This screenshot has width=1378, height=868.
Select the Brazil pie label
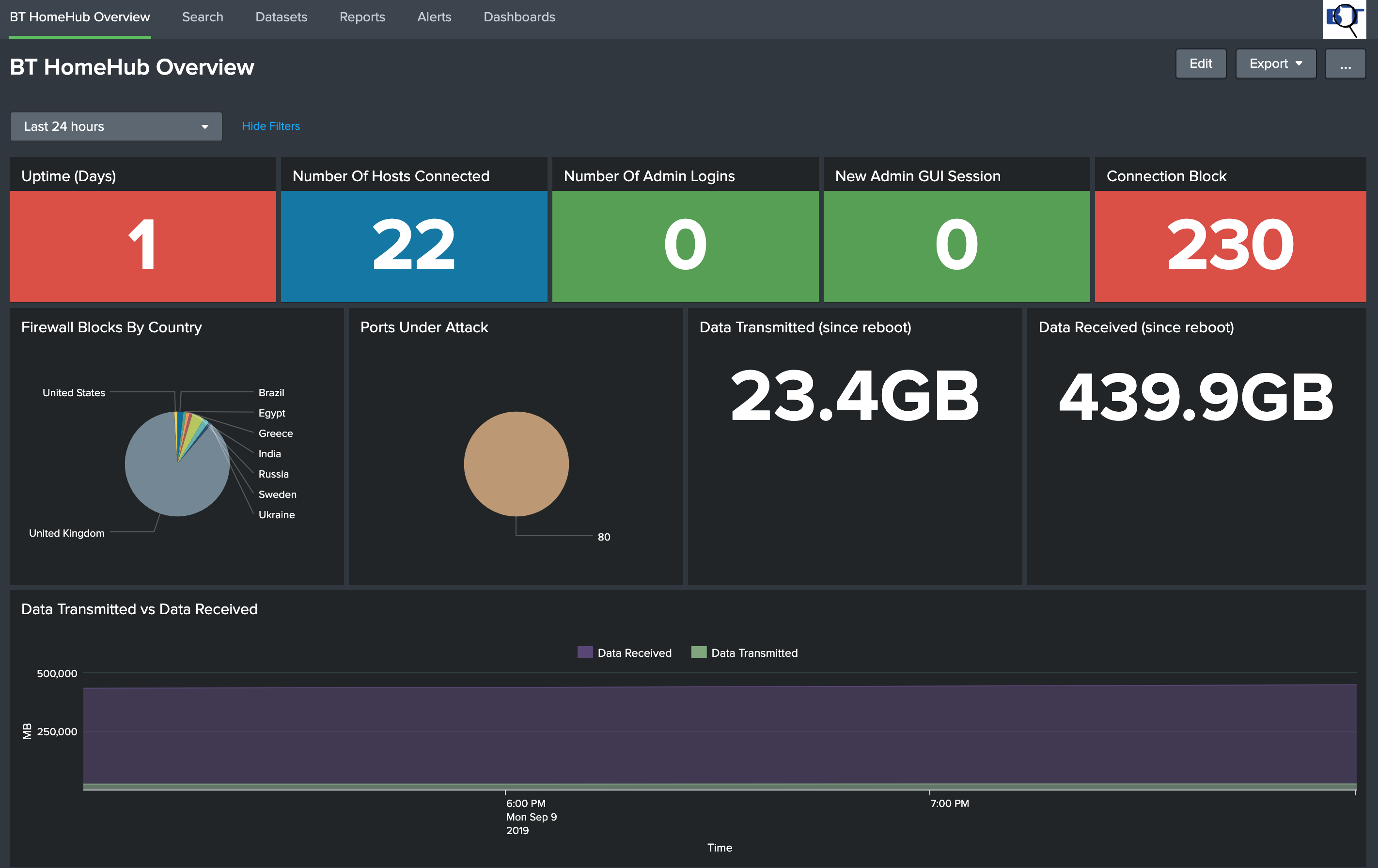271,392
